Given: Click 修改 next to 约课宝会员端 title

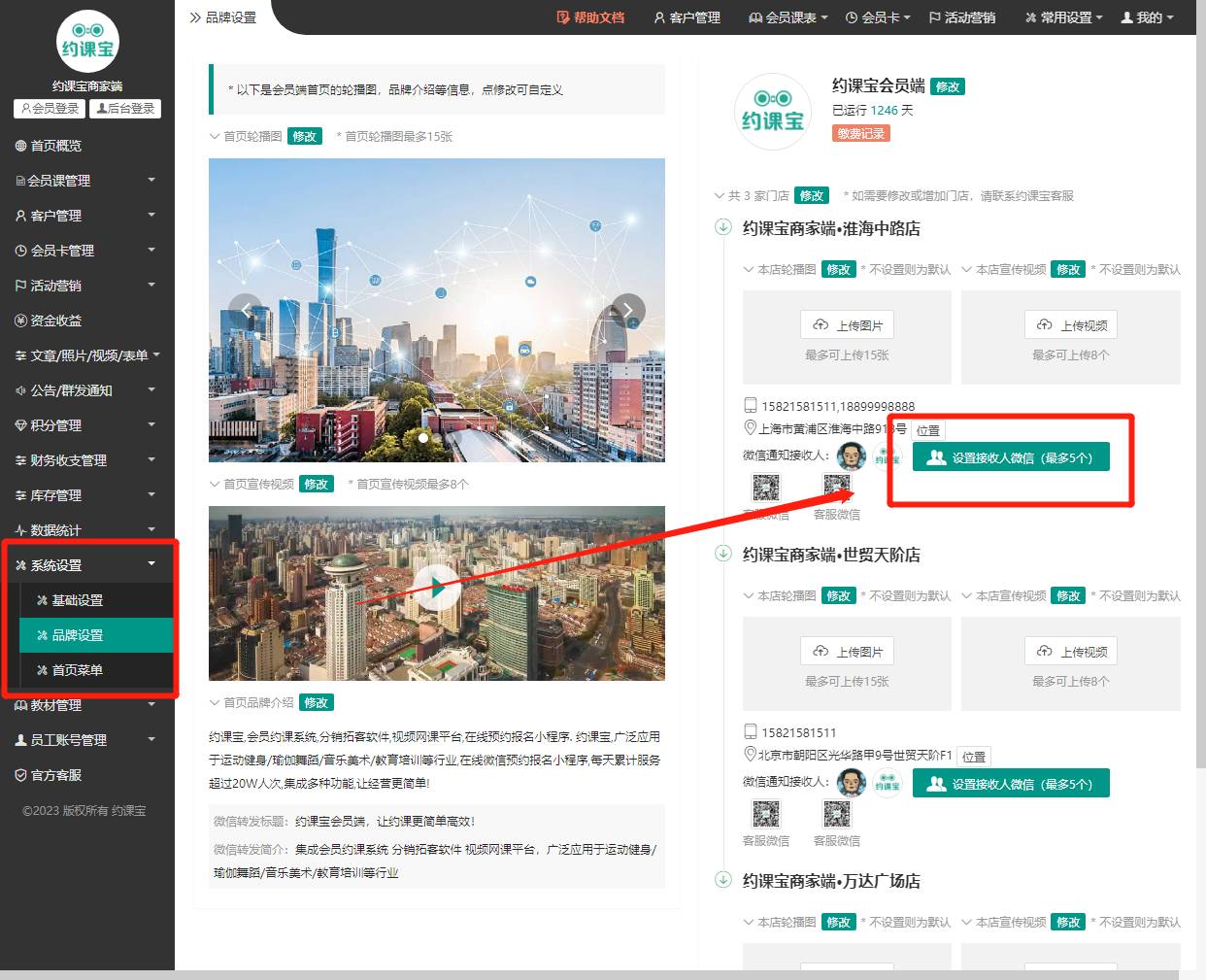Looking at the screenshot, I should click(x=948, y=86).
